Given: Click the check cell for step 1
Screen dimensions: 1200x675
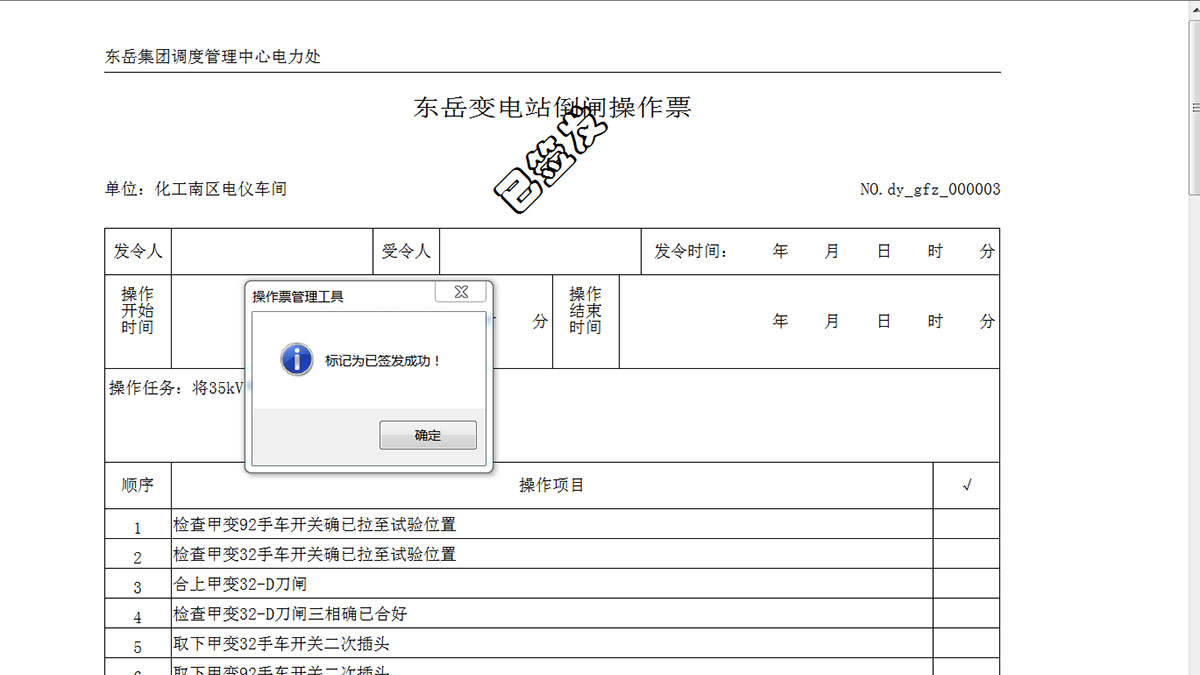Looking at the screenshot, I should point(966,525).
